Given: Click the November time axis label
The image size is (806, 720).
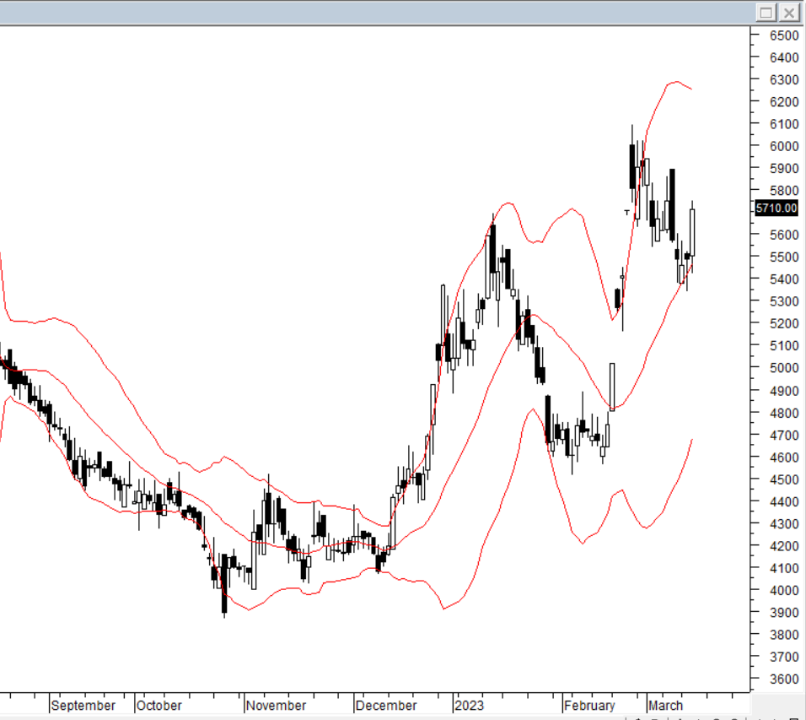Looking at the screenshot, I should click(x=277, y=705).
